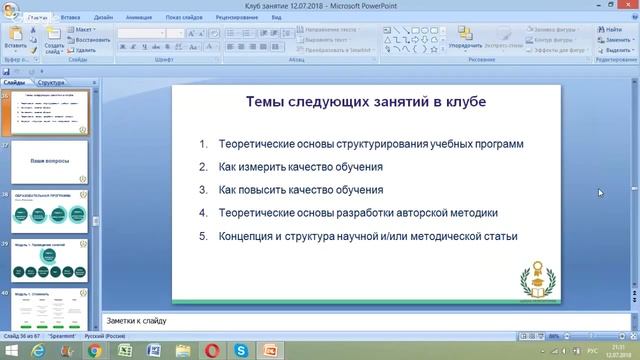The image size is (640, 360).
Task: Open Google Chrome from the taskbar
Action: pyautogui.click(x=95, y=351)
